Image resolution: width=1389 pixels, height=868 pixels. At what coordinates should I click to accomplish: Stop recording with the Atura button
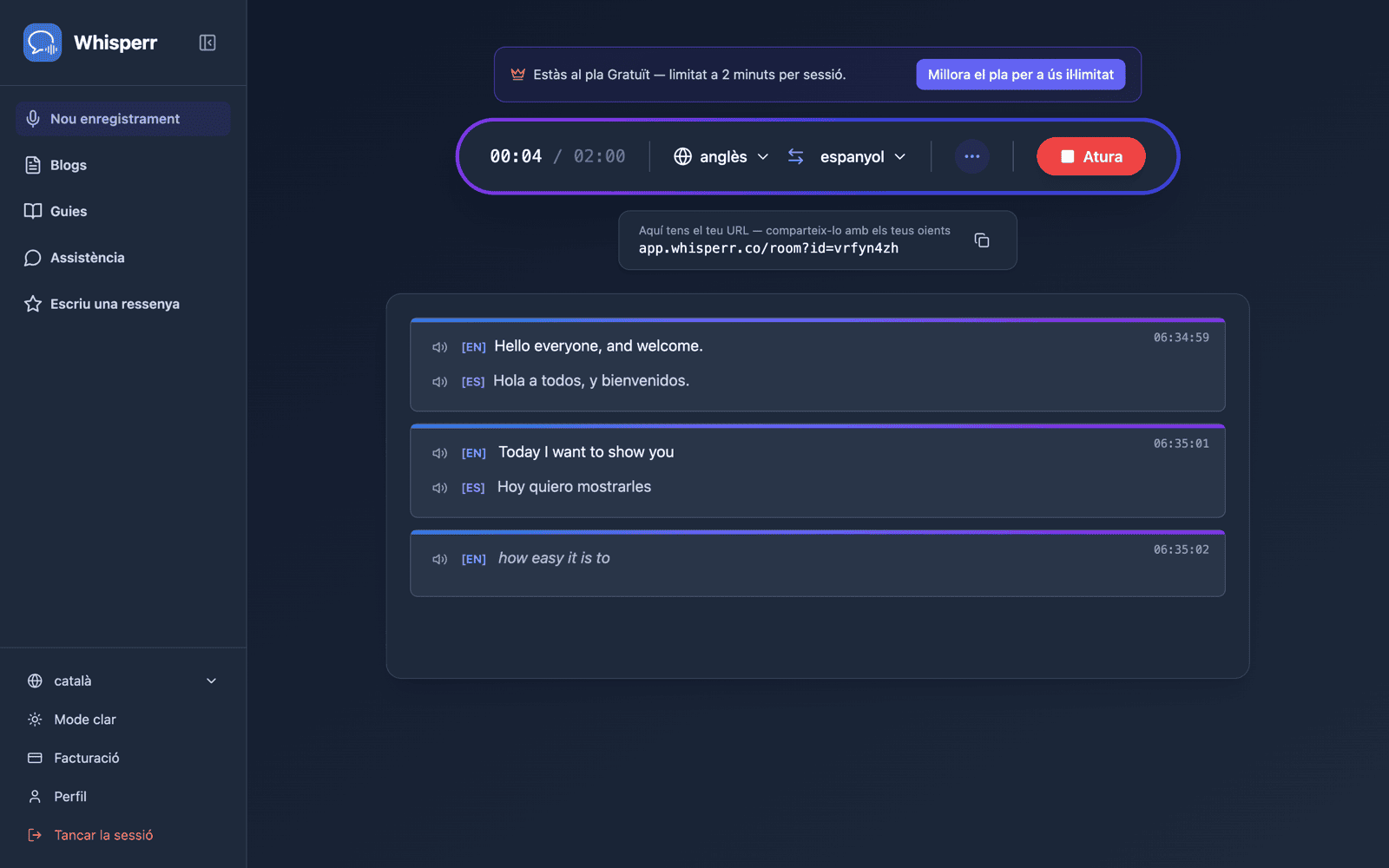coord(1091,156)
